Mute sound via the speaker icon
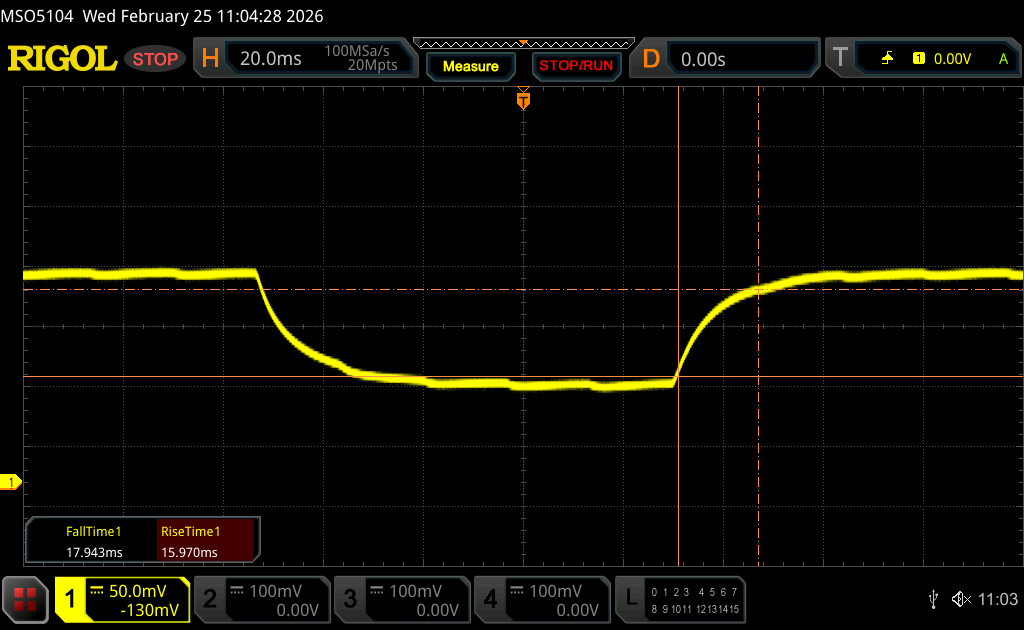Viewport: 1024px width, 630px height. pos(961,599)
